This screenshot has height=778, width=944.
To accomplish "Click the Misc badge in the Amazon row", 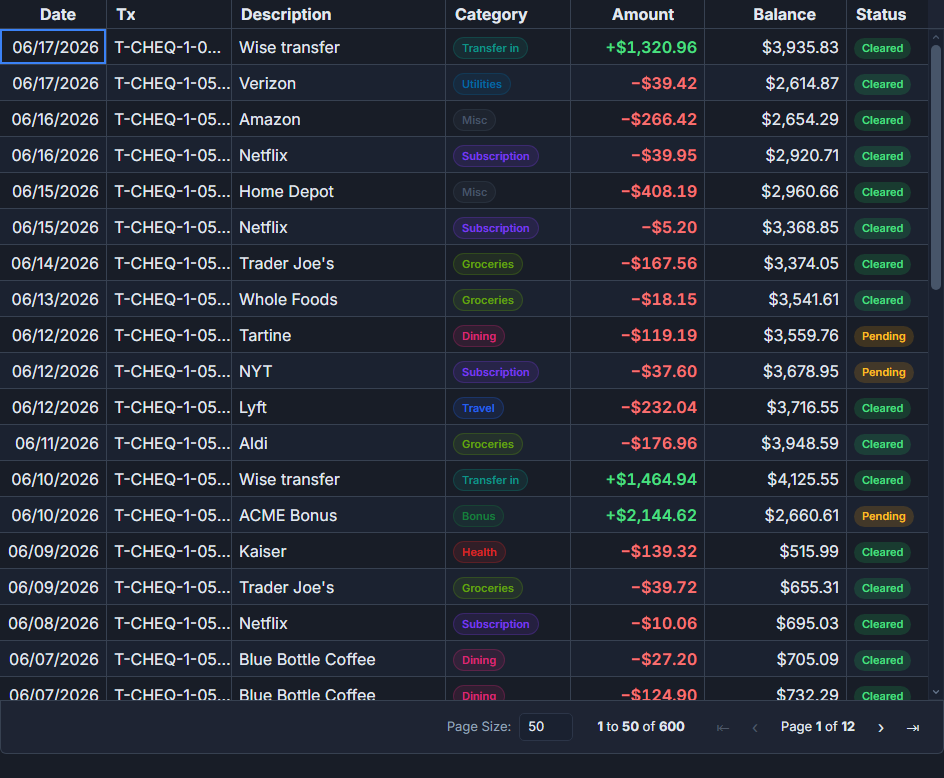I will pyautogui.click(x=474, y=120).
